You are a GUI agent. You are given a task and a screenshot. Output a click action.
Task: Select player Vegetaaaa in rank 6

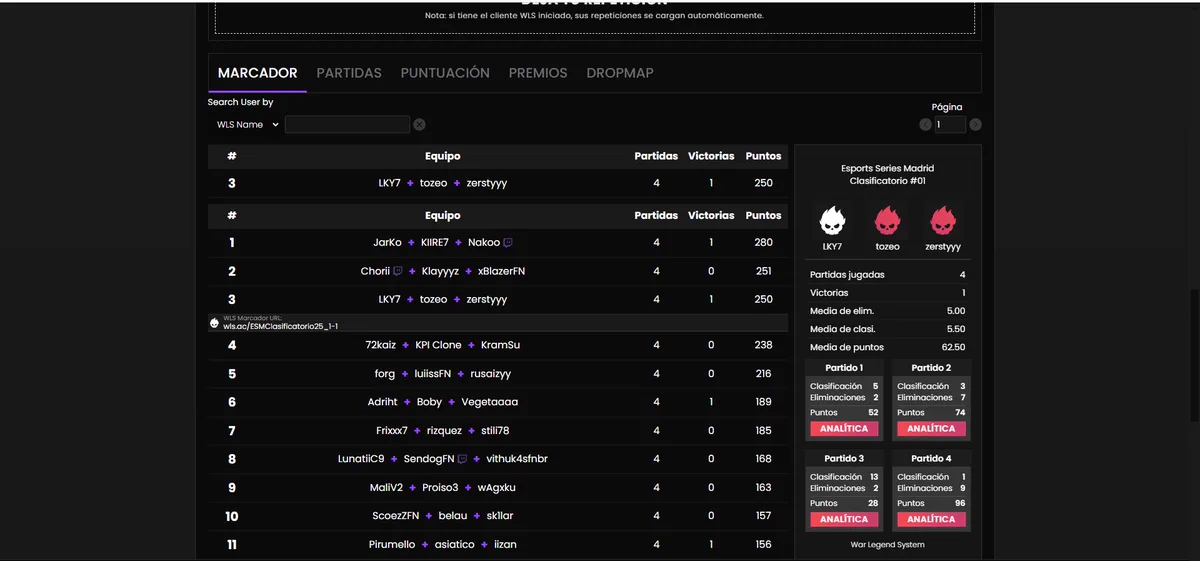pyautogui.click(x=490, y=402)
